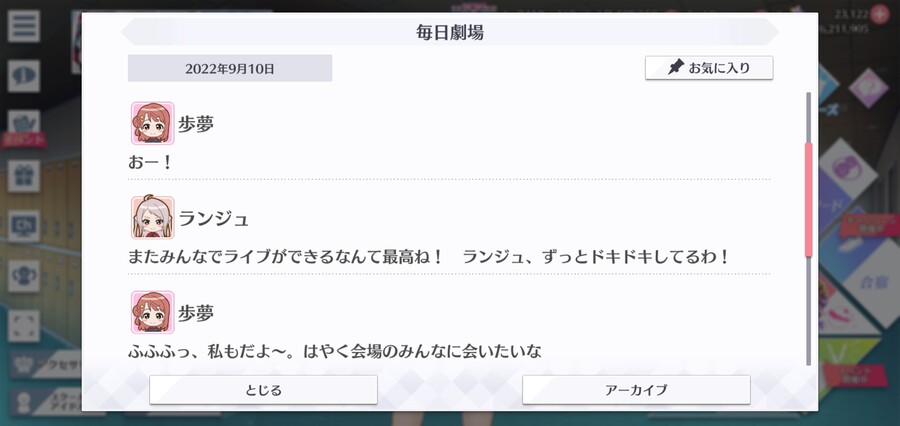The width and height of the screenshot is (900, 426).
Task: Open the Ch channel screen icon
Action: pos(24,226)
